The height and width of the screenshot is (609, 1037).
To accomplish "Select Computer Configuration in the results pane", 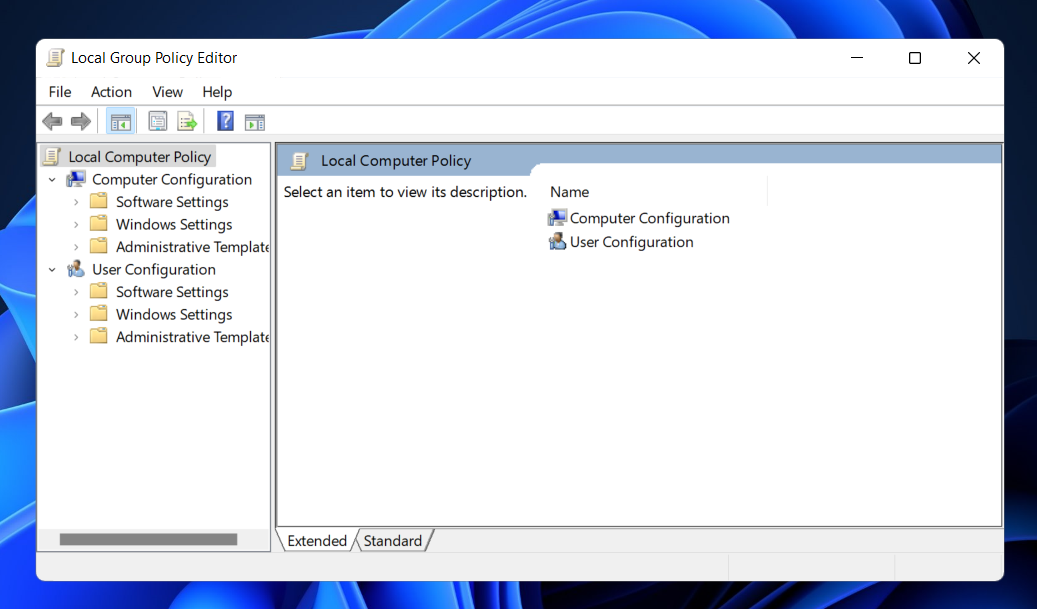I will (648, 217).
